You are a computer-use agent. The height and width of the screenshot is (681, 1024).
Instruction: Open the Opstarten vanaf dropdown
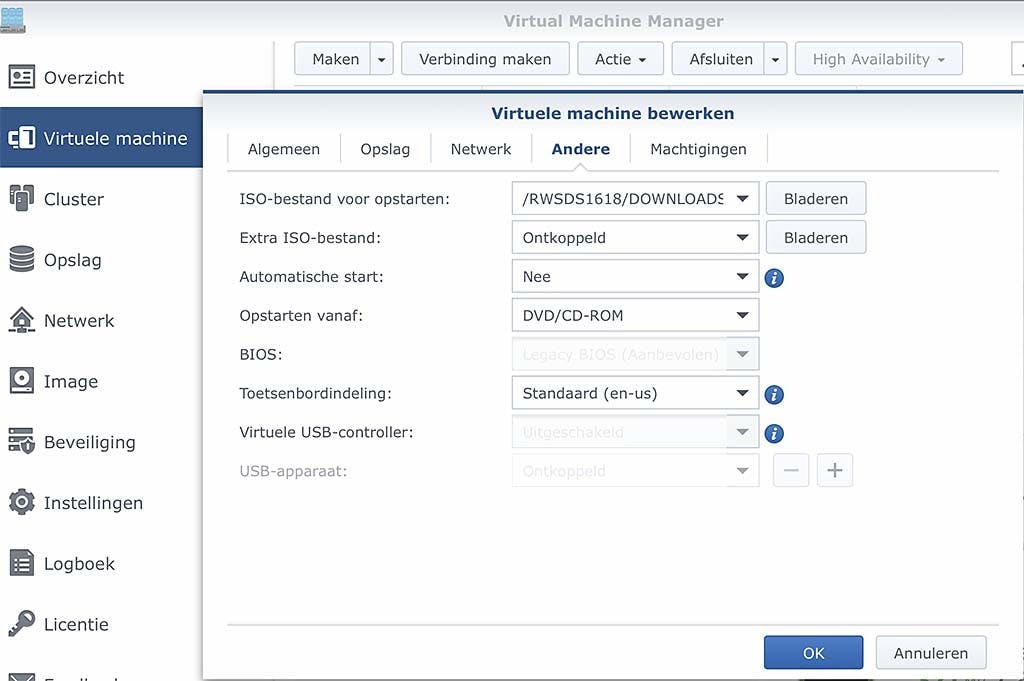pos(742,315)
